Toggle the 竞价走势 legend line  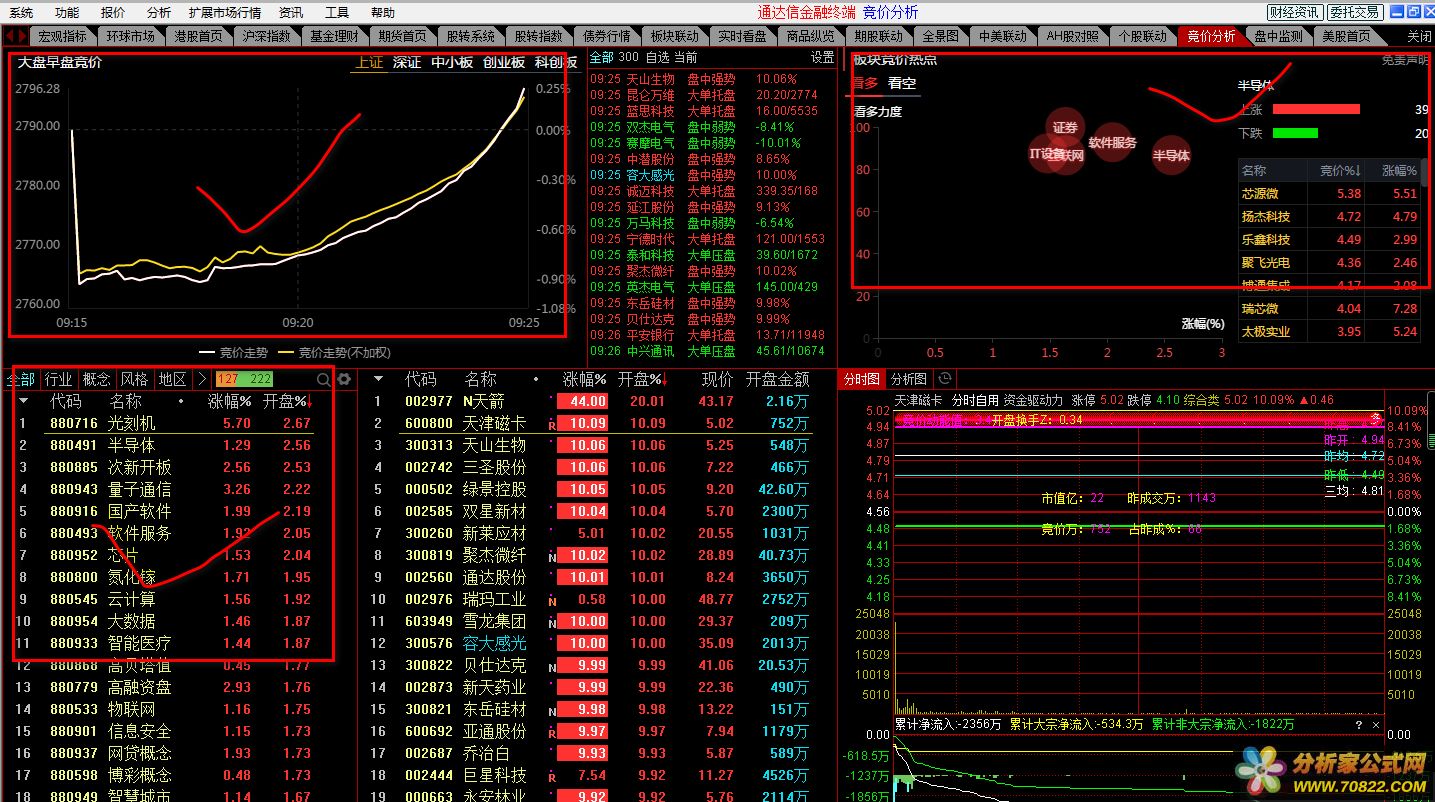coord(233,352)
